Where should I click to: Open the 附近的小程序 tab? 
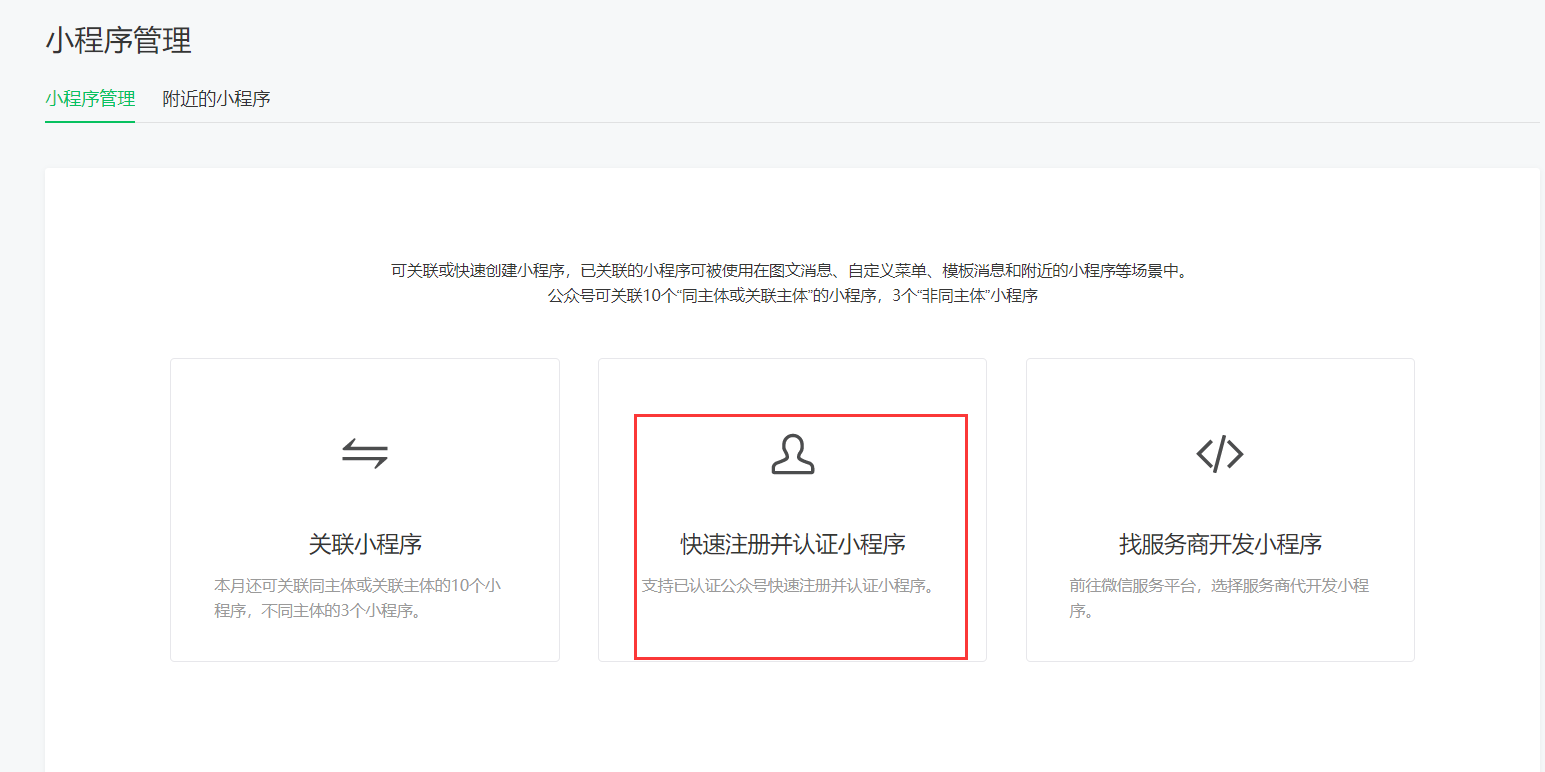[217, 99]
